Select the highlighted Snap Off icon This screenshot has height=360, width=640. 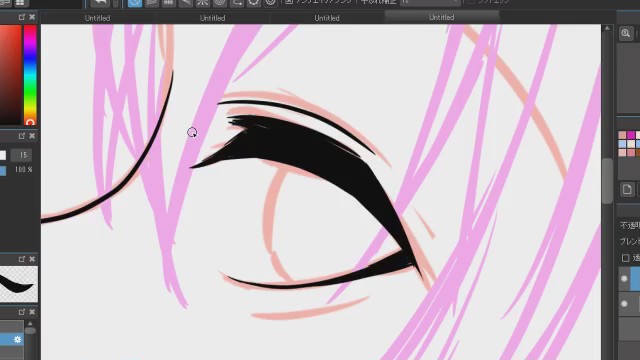tap(135, 2)
